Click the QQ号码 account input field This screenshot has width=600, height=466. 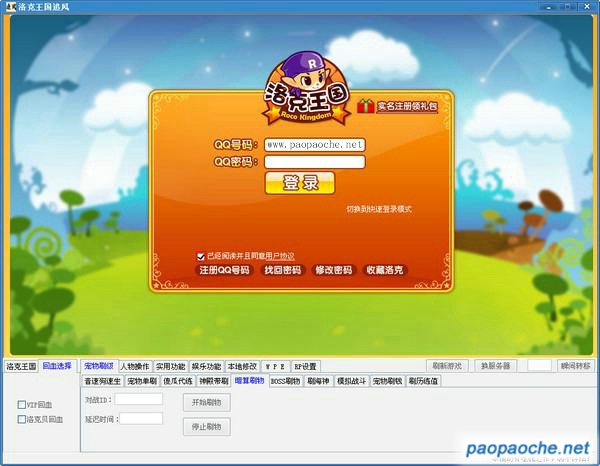315,145
